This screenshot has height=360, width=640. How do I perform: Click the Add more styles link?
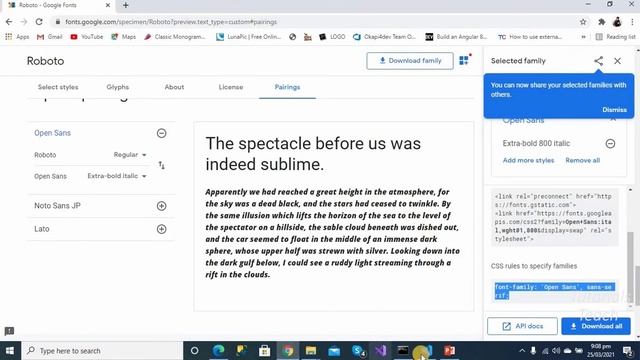point(528,160)
